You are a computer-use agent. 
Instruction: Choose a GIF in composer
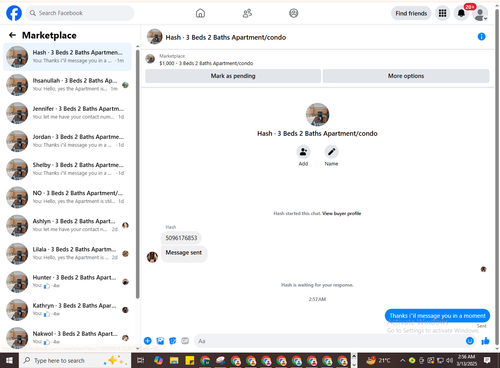pyautogui.click(x=185, y=341)
